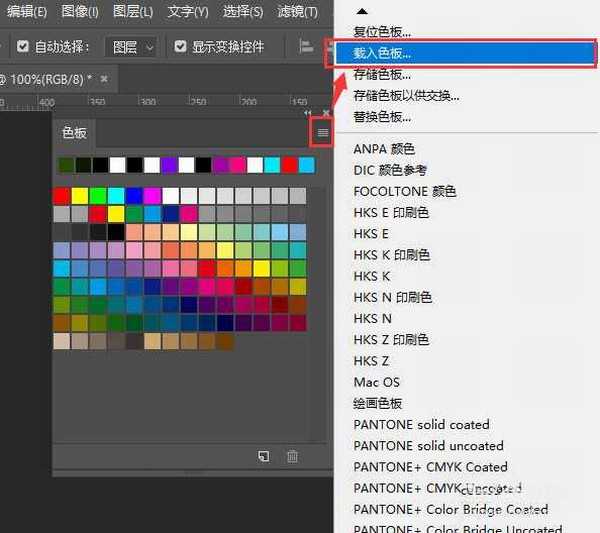The image size is (600, 533).
Task: Choose 载入色板... from the menu
Action: (382, 53)
